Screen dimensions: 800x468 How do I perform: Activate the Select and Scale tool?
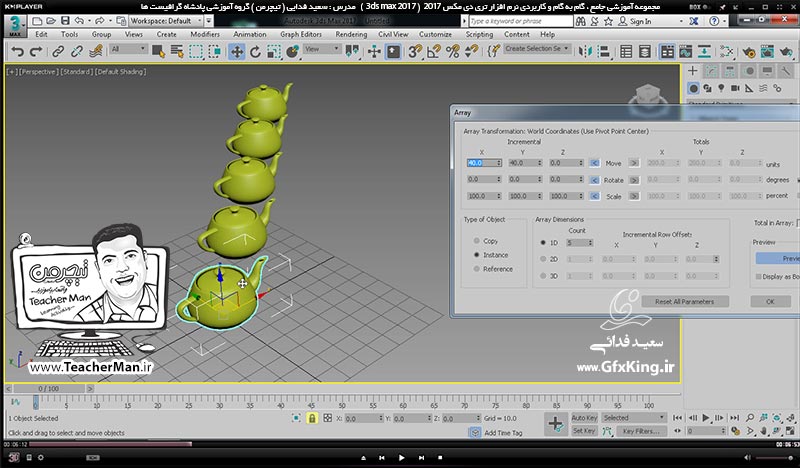tap(274, 52)
